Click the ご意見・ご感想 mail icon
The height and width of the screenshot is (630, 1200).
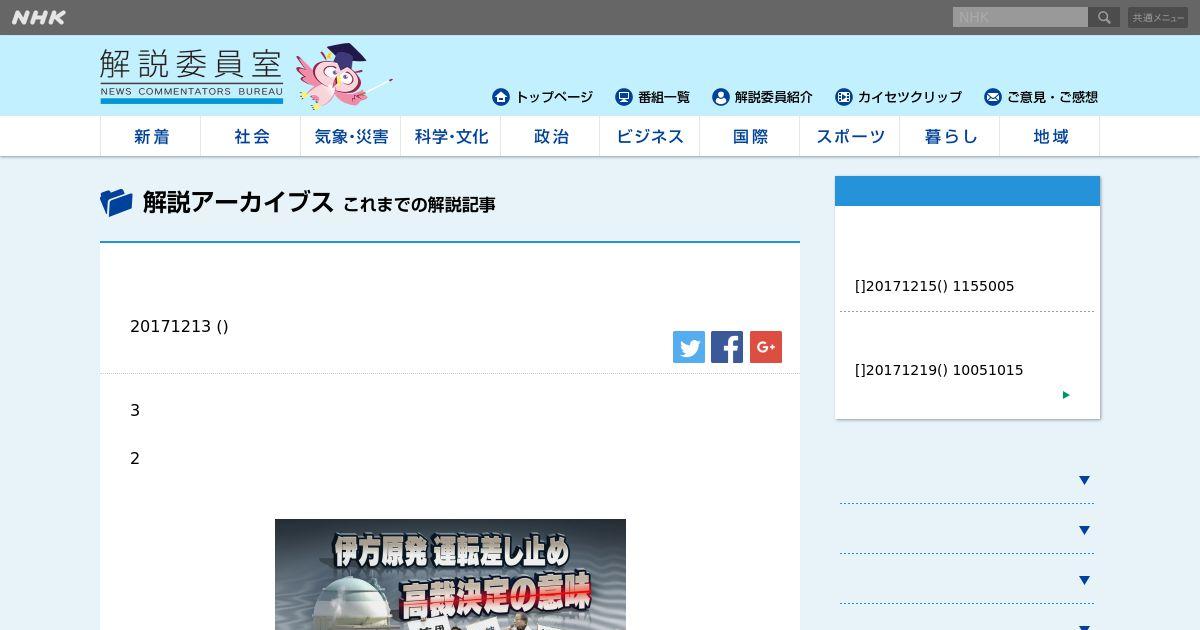coord(993,97)
